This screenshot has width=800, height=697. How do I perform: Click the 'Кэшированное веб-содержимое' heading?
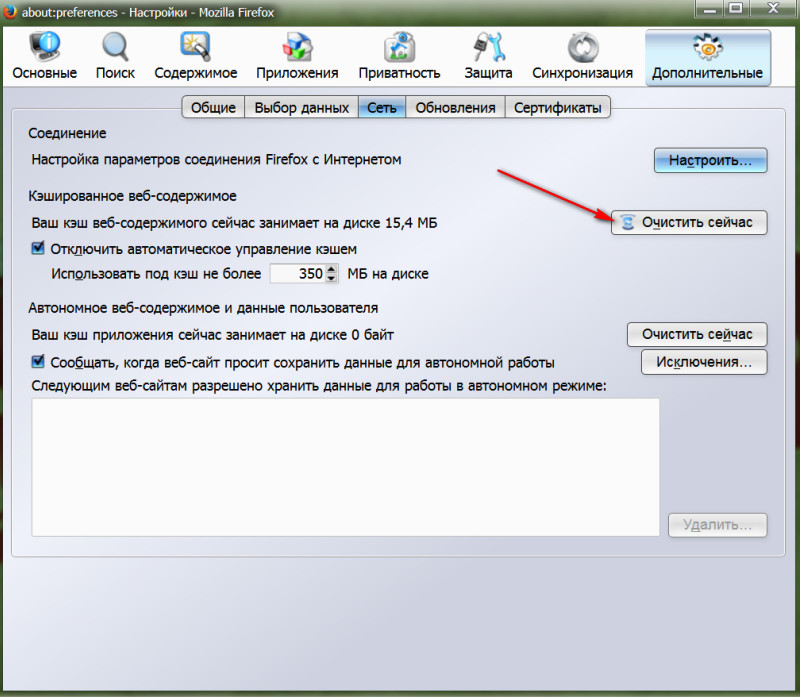tap(133, 196)
